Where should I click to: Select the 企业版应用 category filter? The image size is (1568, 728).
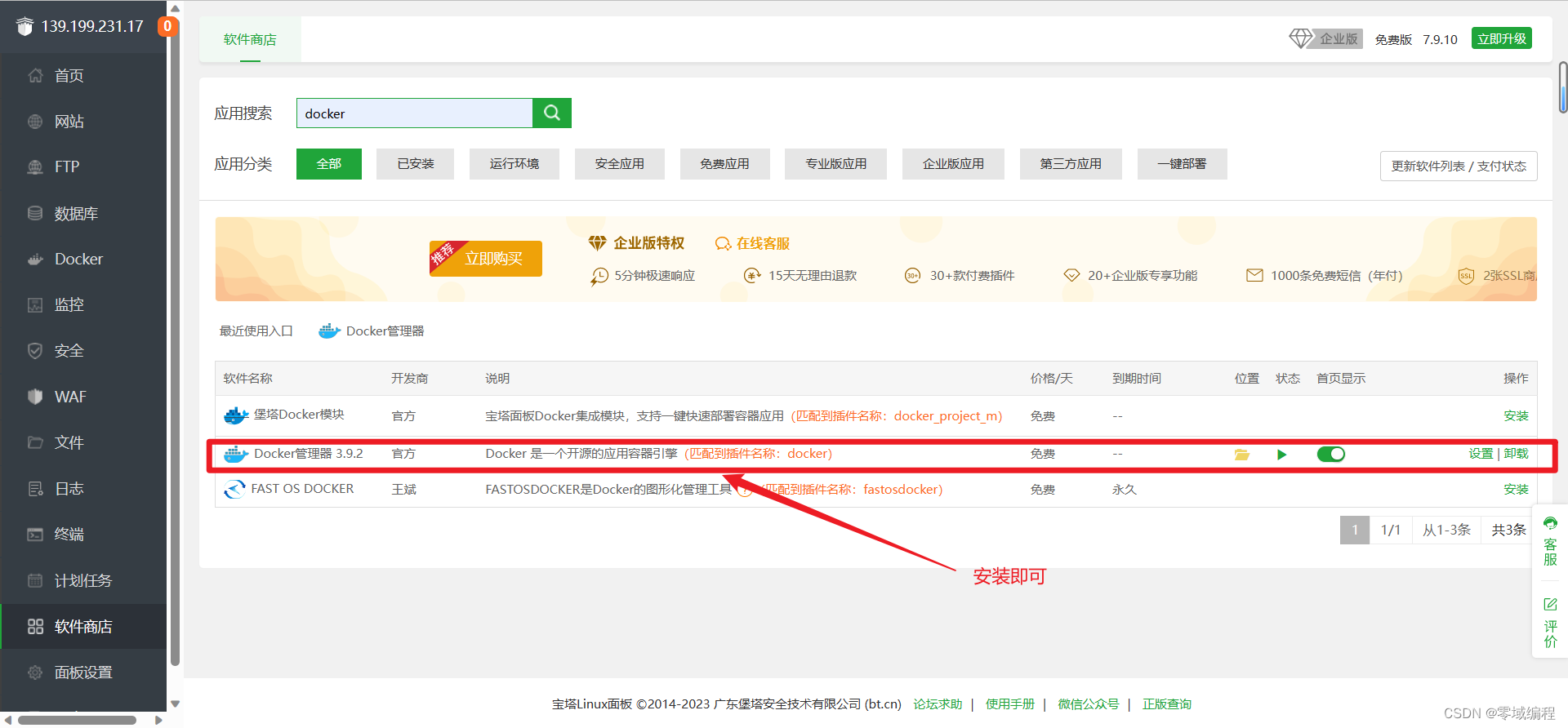[953, 164]
